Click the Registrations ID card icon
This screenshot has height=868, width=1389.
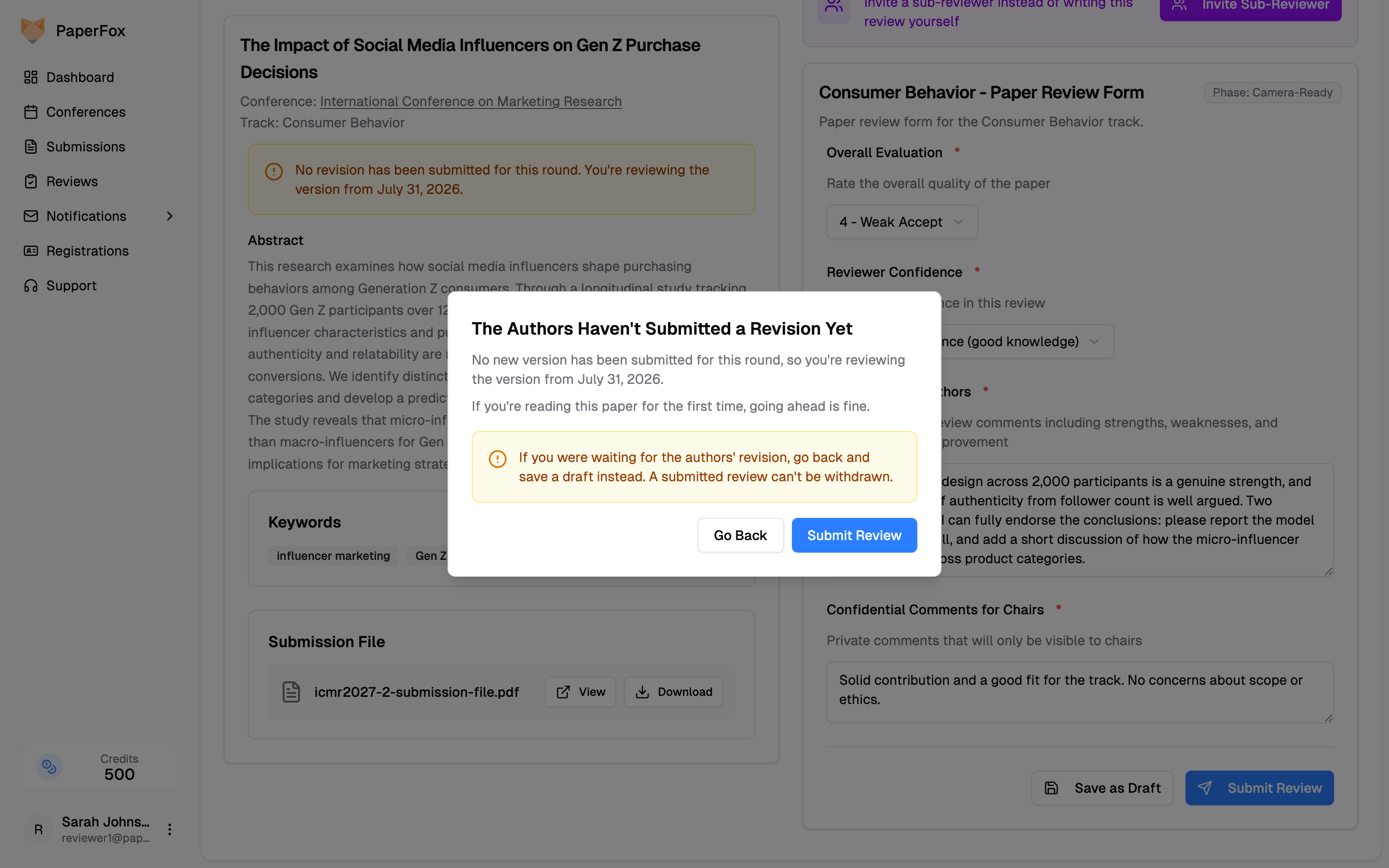[31, 251]
